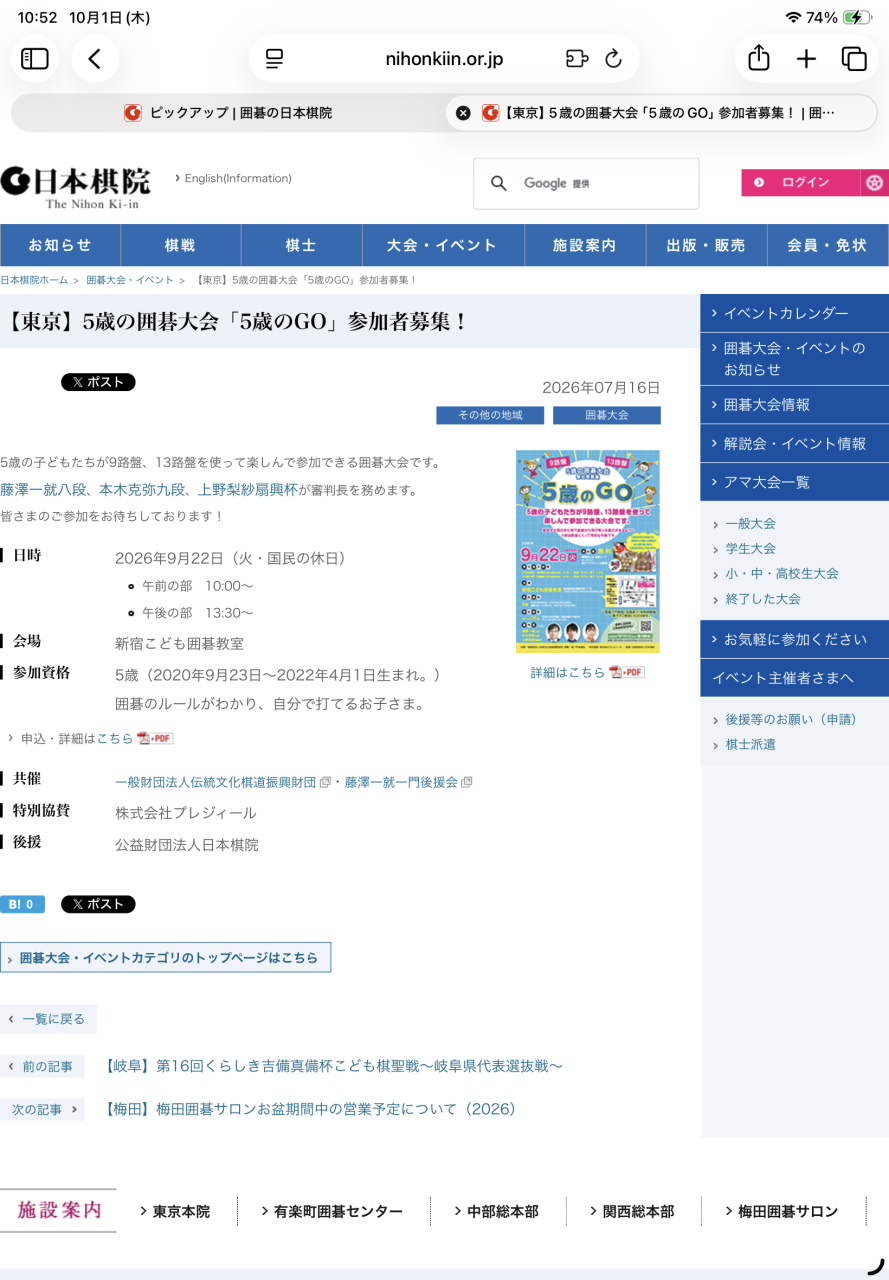Show the tab overview grid
889x1280 pixels.
[854, 59]
